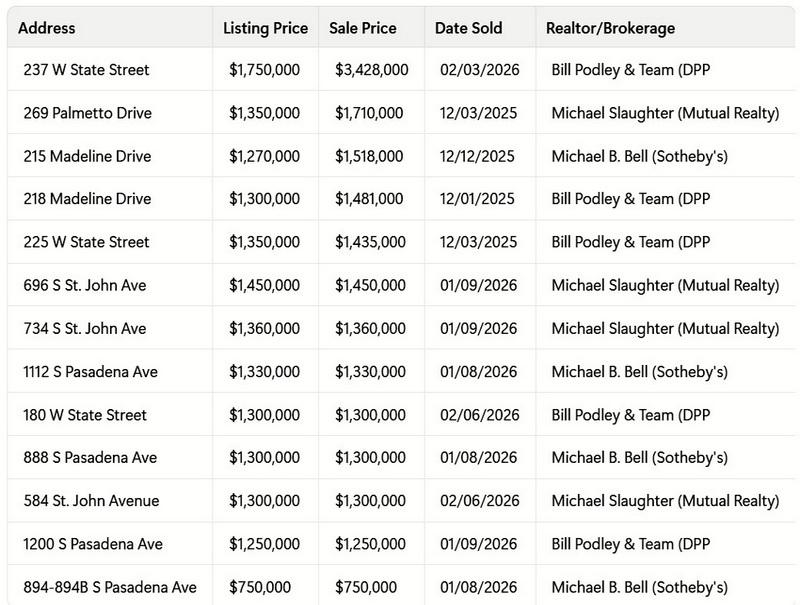Click the $3,428,000 sale price cell
Image resolution: width=800 pixels, height=605 pixels.
371,70
